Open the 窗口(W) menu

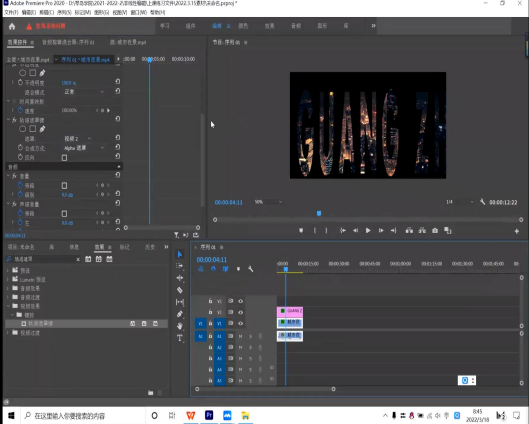139,12
